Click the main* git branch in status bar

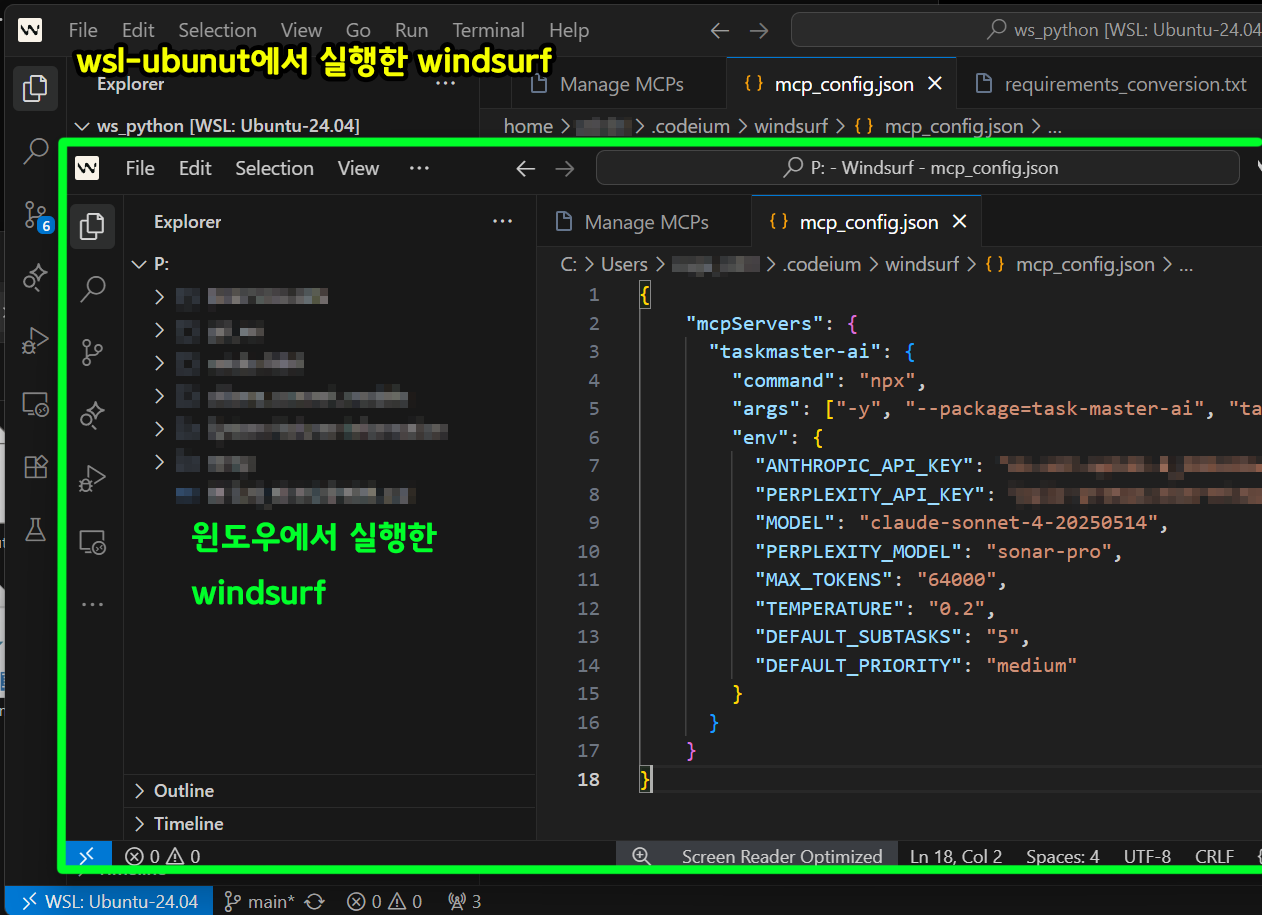pos(259,901)
